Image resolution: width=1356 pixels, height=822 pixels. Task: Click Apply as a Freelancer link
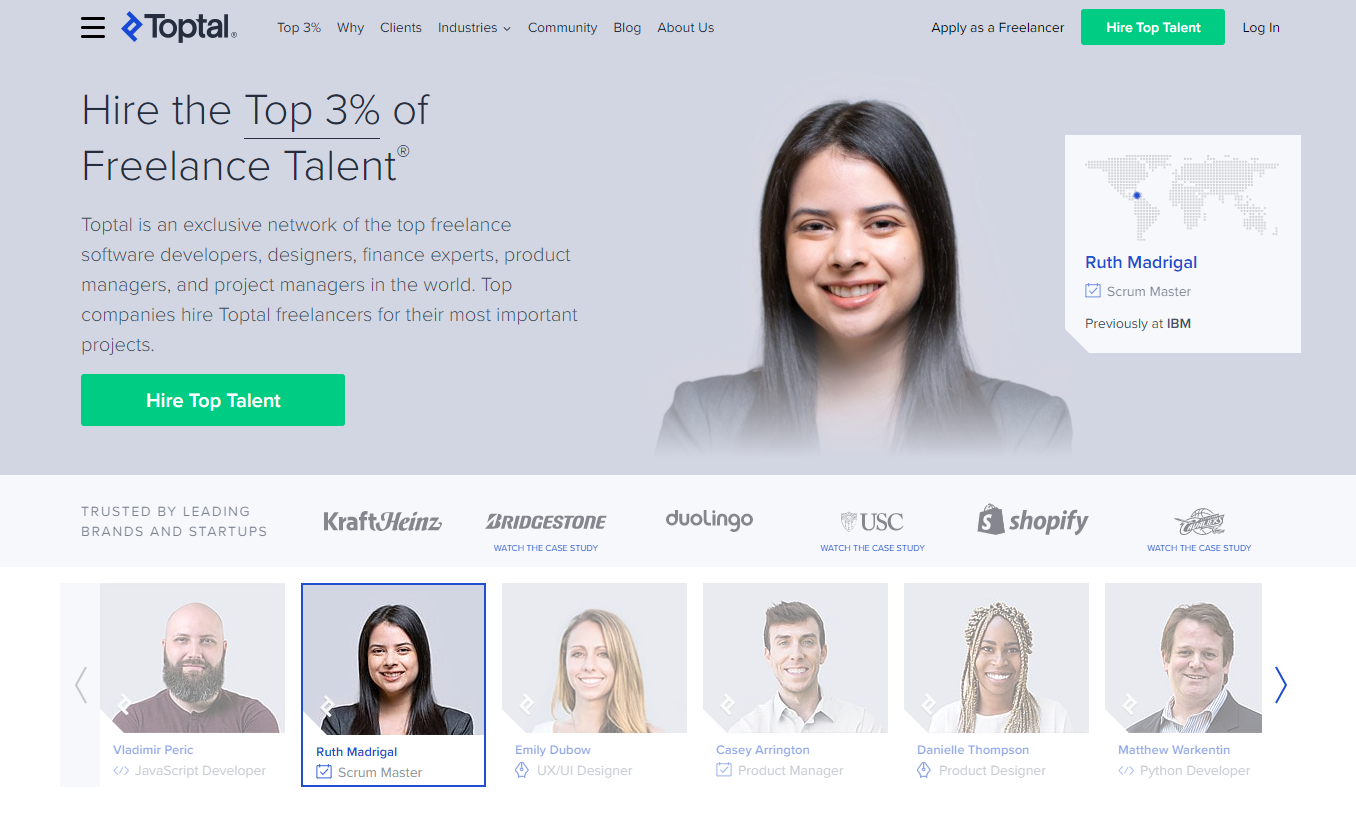[997, 28]
